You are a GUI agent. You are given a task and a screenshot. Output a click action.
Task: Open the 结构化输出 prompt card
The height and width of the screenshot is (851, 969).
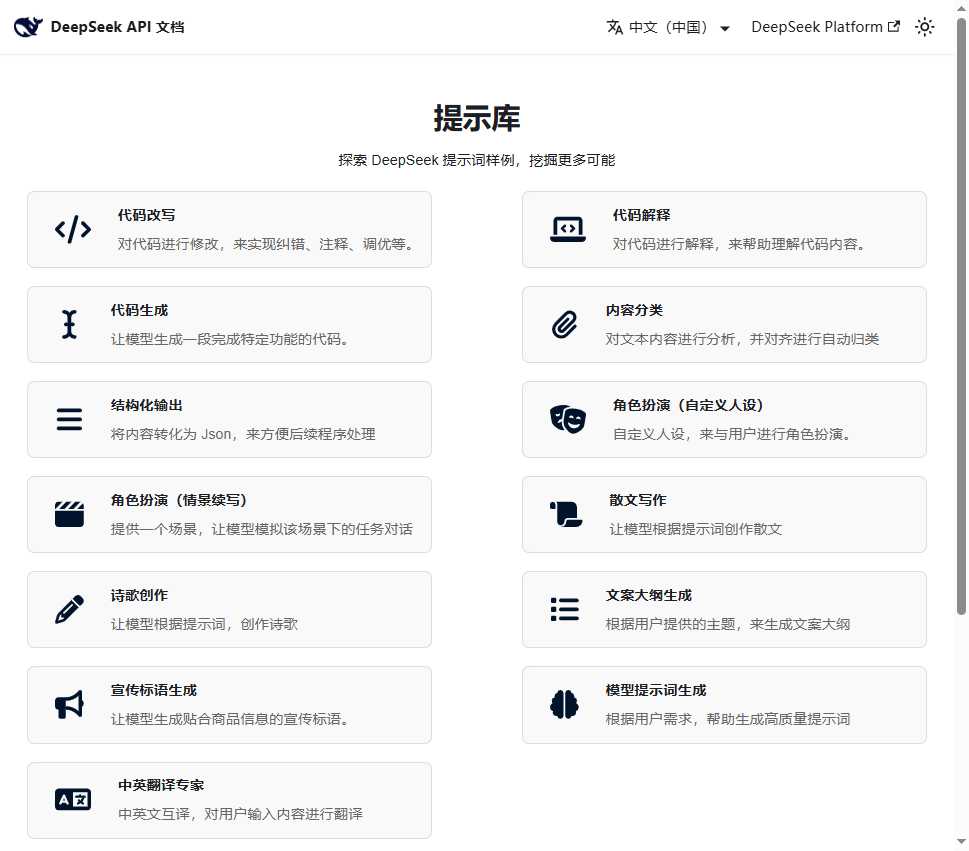[x=229, y=419]
